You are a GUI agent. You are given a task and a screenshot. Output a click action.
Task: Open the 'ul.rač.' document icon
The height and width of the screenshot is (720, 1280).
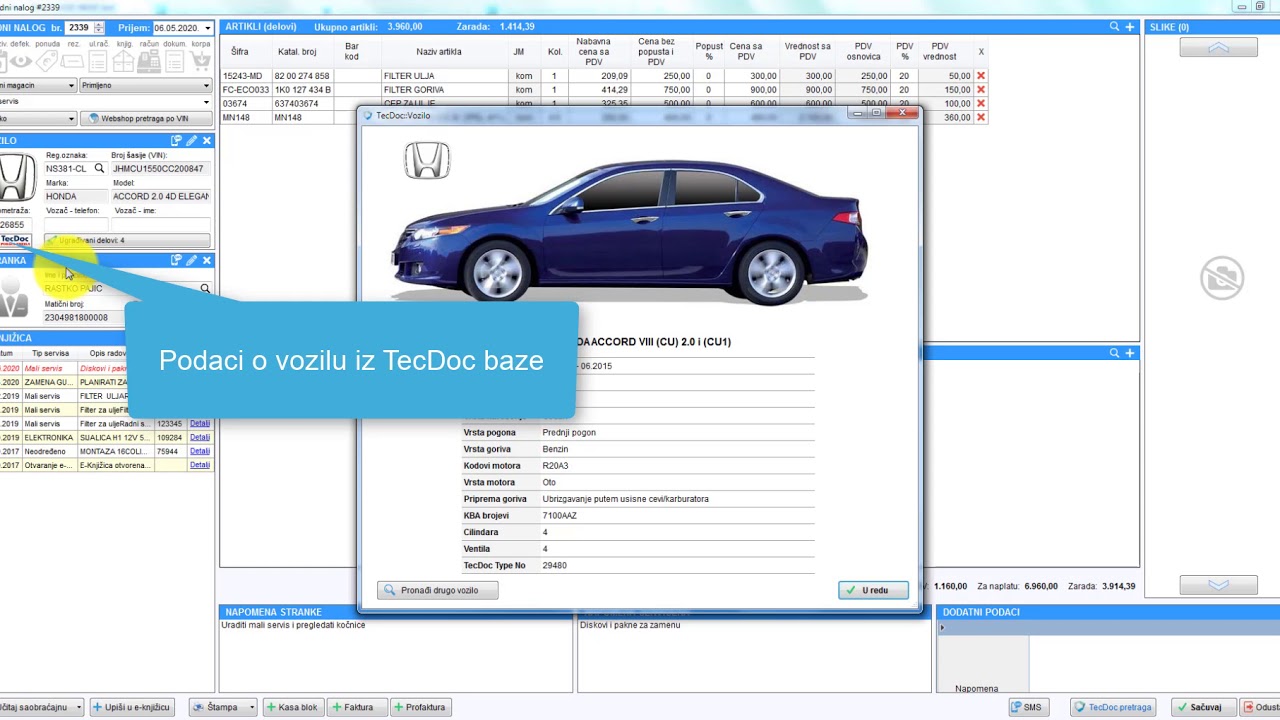point(98,62)
